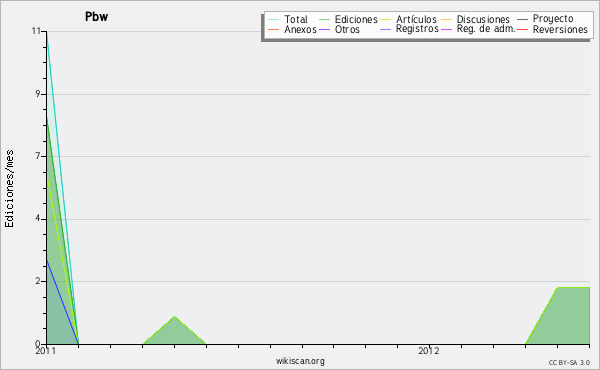Click the '2011' x-axis label
The height and width of the screenshot is (370, 600).
46,350
